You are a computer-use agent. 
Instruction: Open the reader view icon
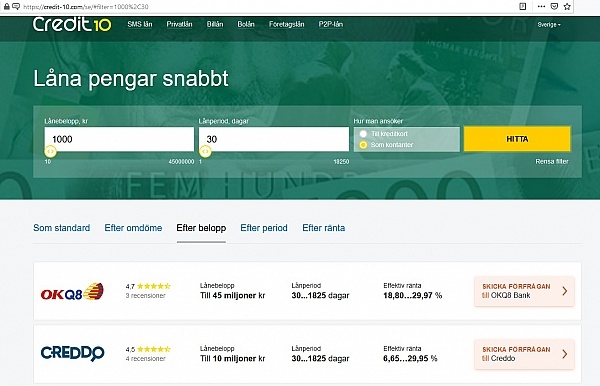523,6
